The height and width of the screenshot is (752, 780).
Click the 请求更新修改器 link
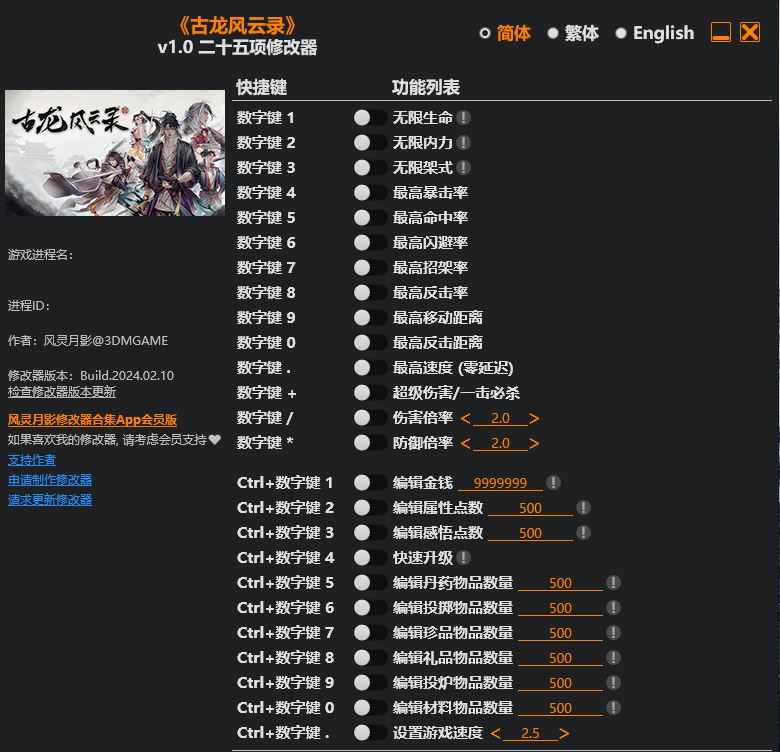tap(50, 500)
